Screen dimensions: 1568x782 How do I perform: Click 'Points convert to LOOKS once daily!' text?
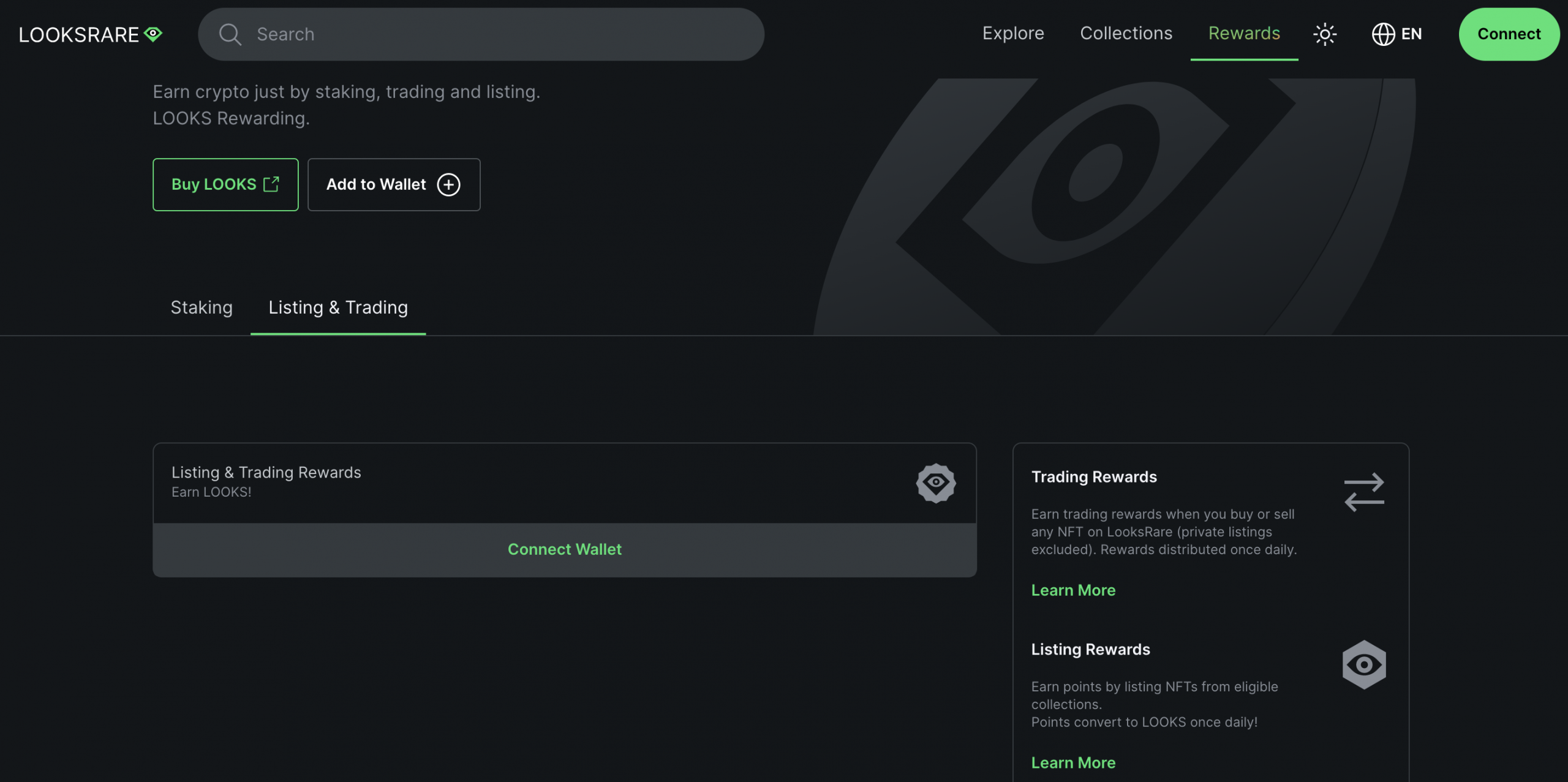click(1144, 723)
